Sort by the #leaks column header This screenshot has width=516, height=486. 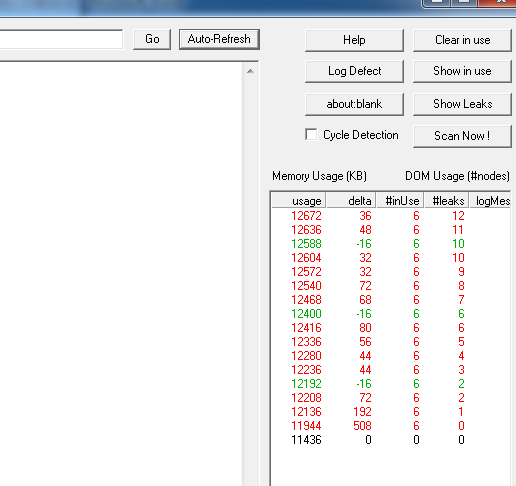coord(447,201)
